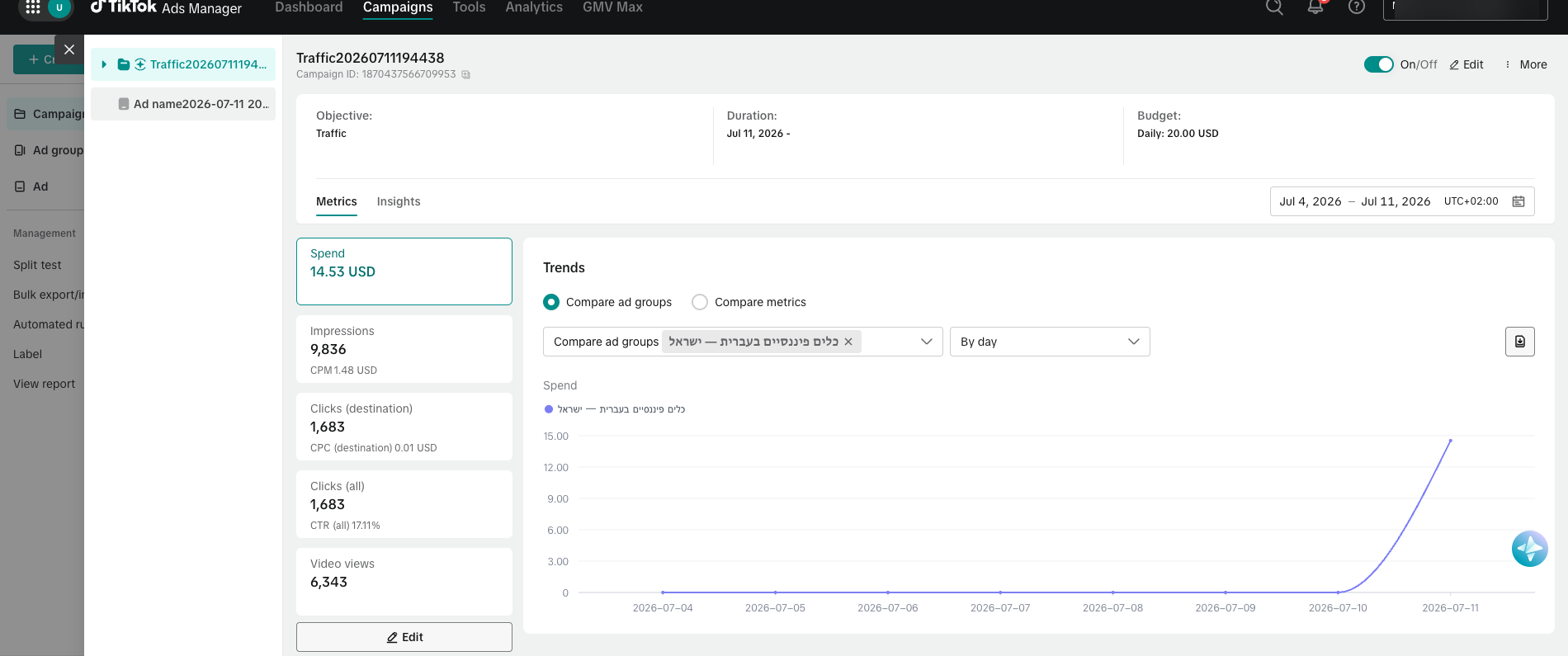Switch to the Insights tab
The image size is (1568, 656).
[x=399, y=201]
